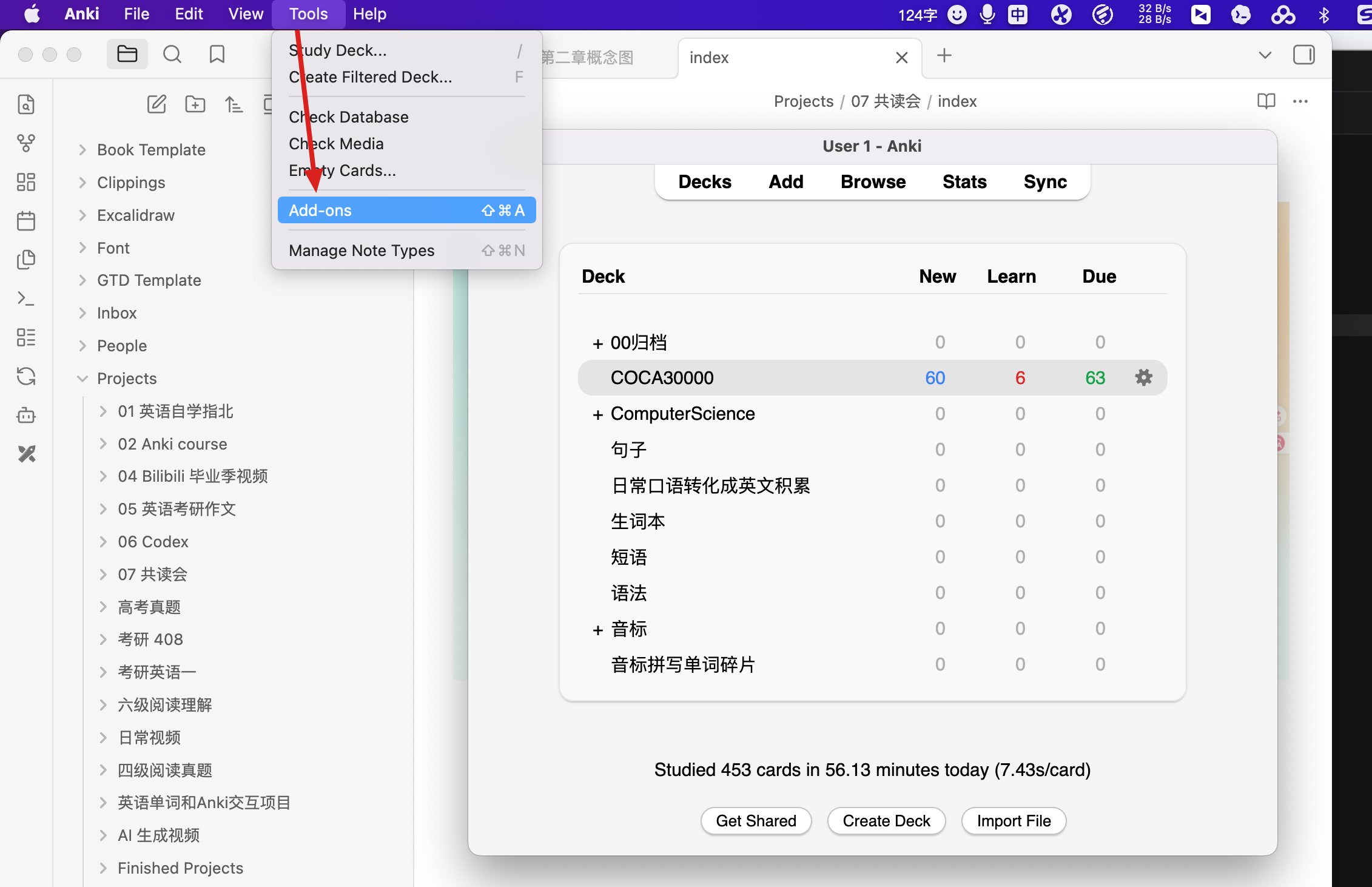Open the file explorer folder icon

pyautogui.click(x=127, y=55)
